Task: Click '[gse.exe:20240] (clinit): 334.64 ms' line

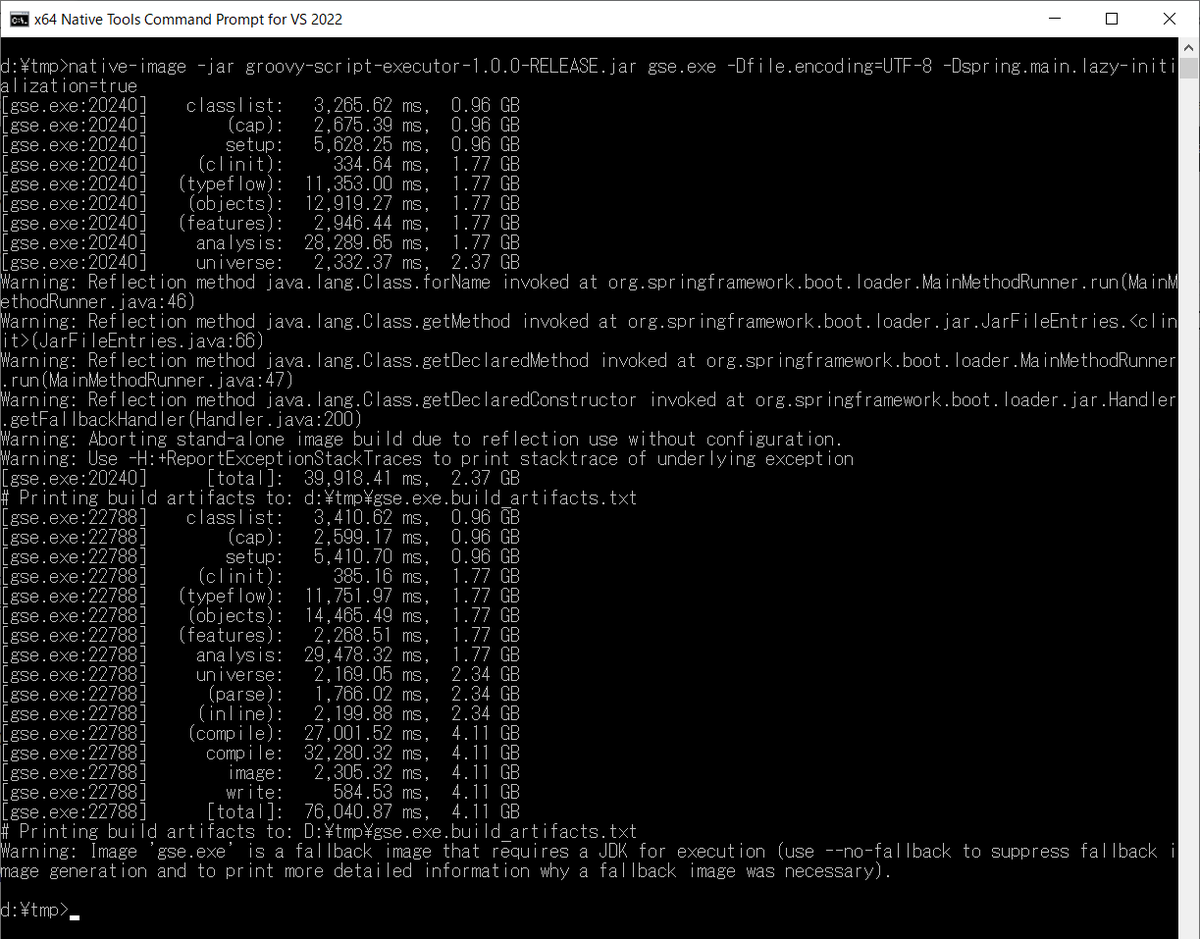Action: (x=261, y=165)
